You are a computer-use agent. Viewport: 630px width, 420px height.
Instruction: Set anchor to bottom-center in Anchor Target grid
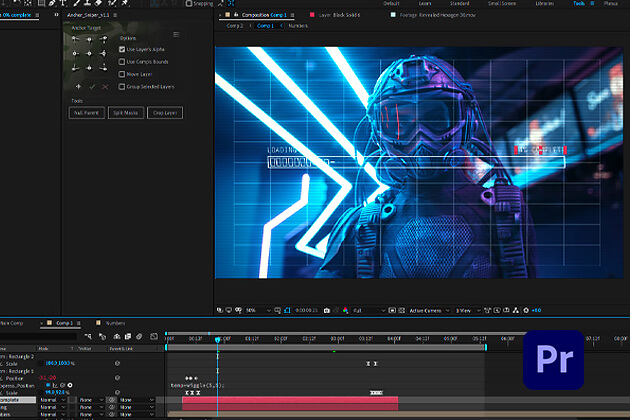[x=89, y=68]
